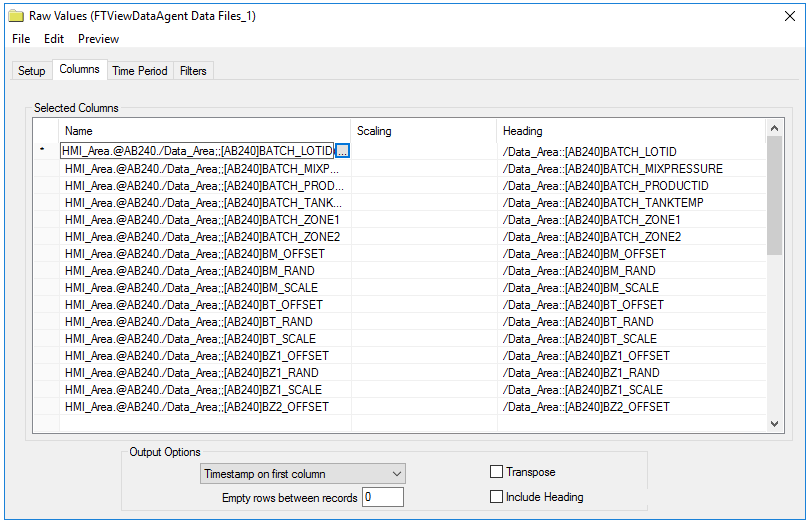Enable the Transpose checkbox
The image size is (809, 521).
pyautogui.click(x=496, y=471)
